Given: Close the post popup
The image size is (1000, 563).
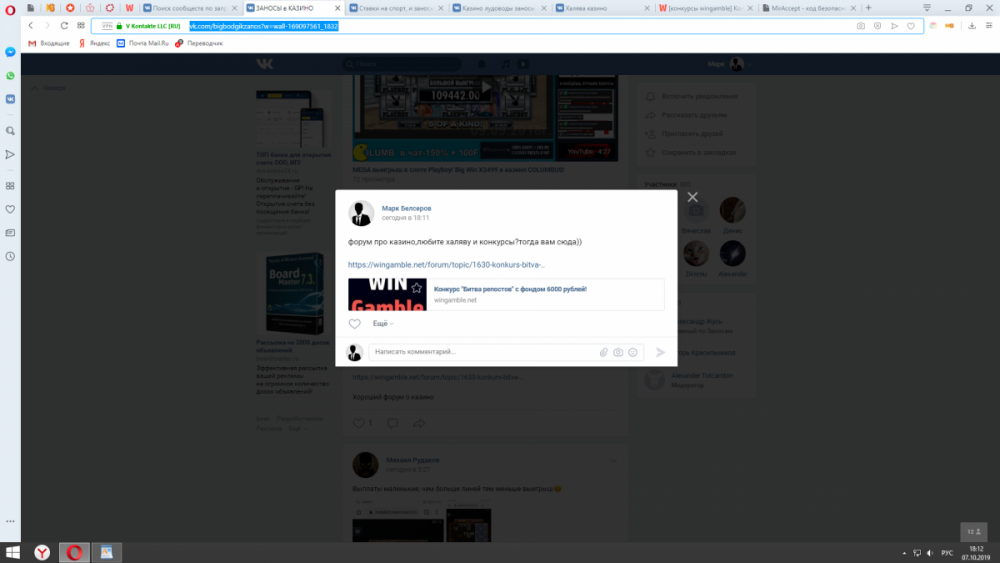Looking at the screenshot, I should pyautogui.click(x=693, y=197).
